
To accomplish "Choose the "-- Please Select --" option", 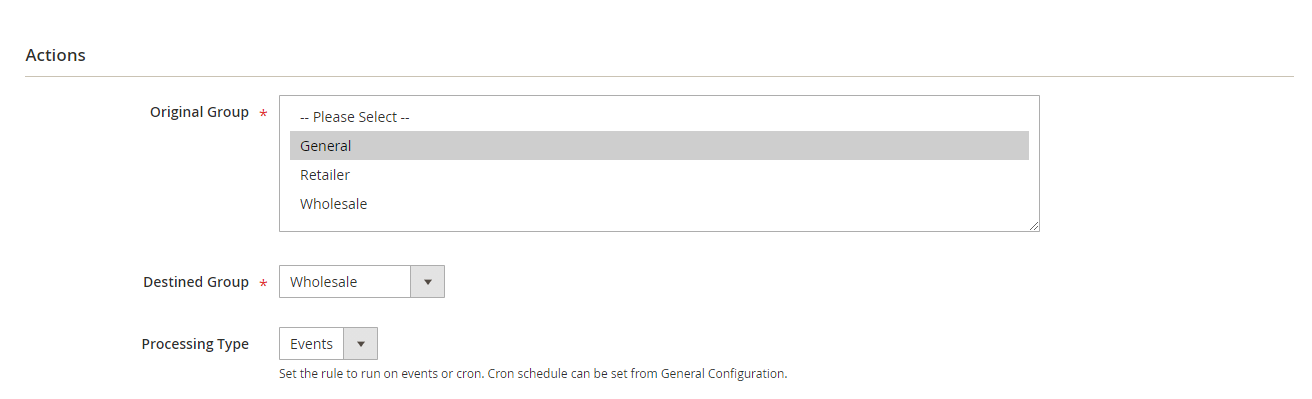I will tap(659, 117).
